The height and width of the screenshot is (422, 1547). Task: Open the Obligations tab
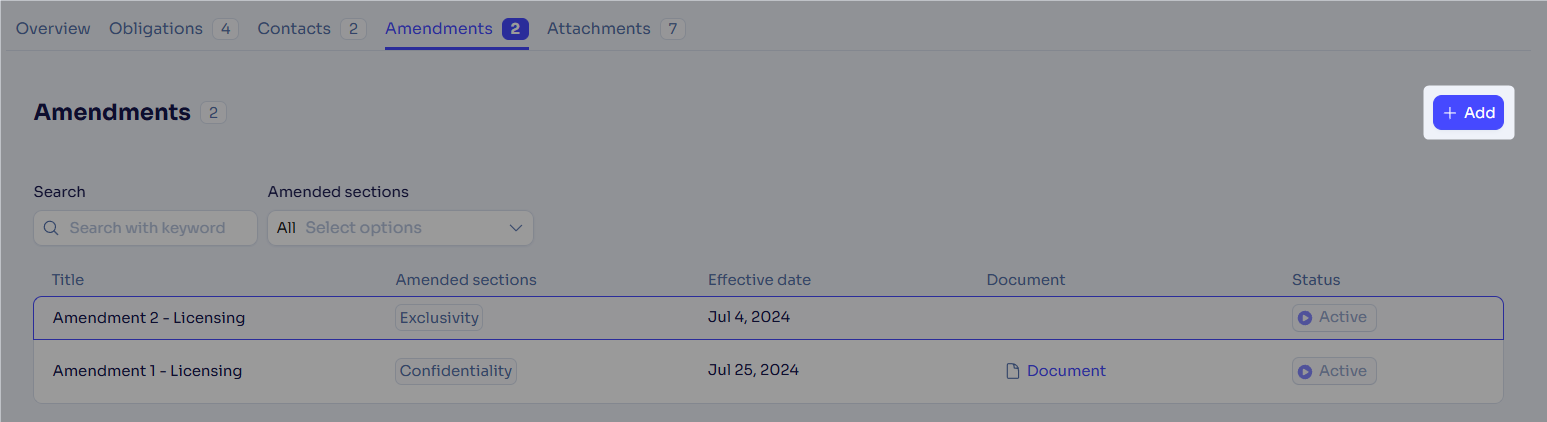point(156,29)
